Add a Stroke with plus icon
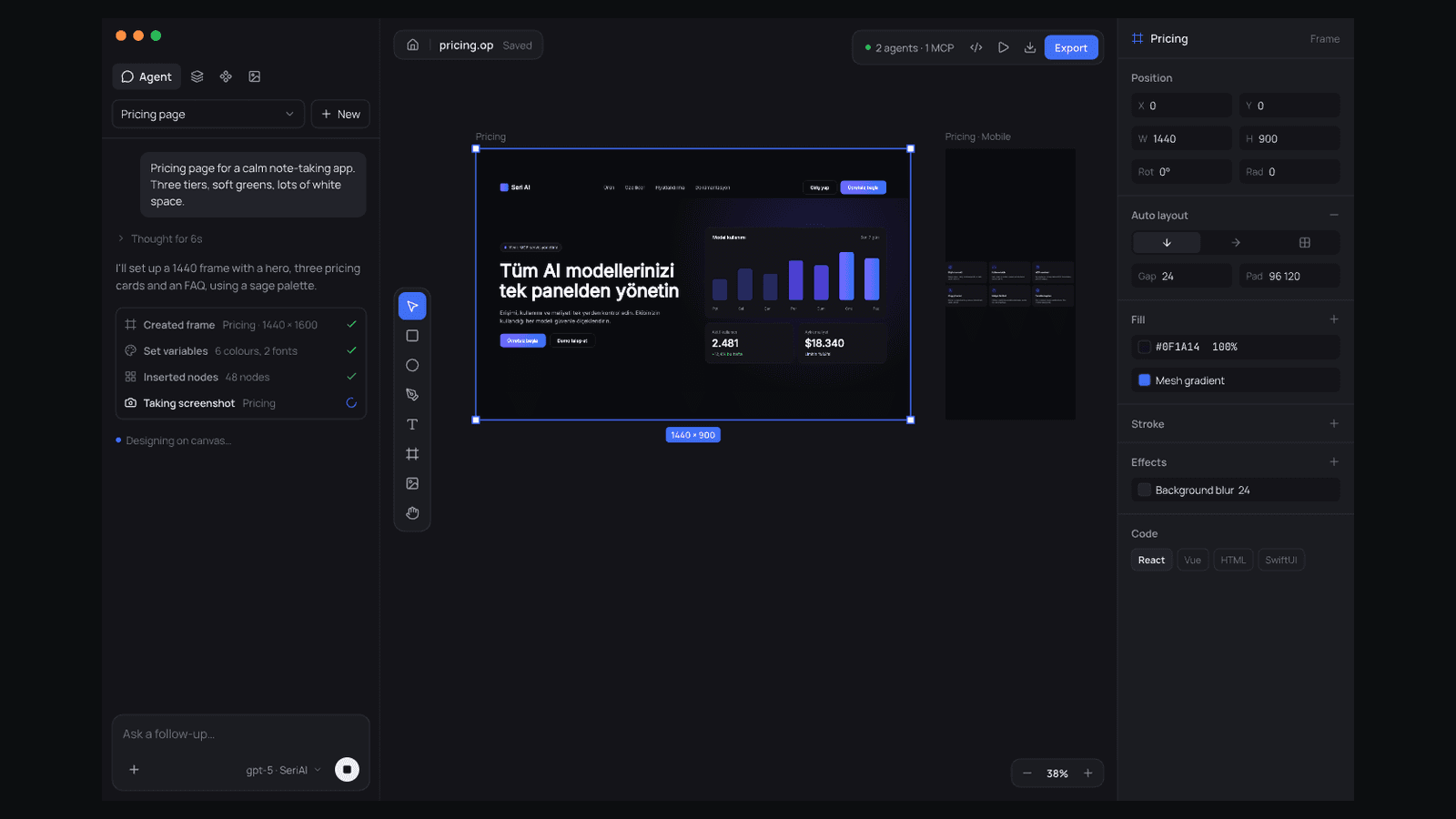Screen dimensions: 1456x819 [x=1334, y=424]
